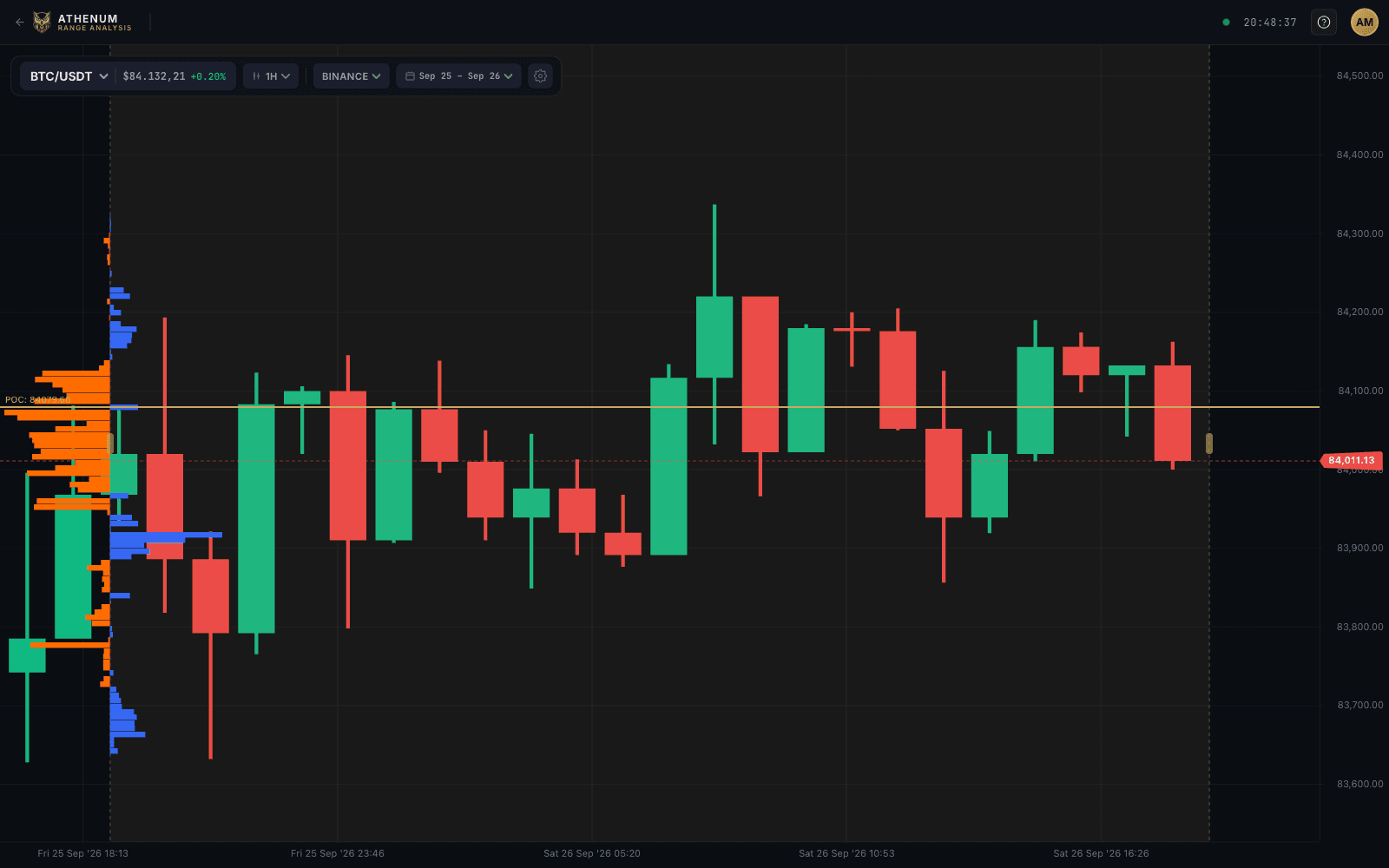Click the 20:48:37 clock display
This screenshot has height=868, width=1389.
[x=1269, y=23]
